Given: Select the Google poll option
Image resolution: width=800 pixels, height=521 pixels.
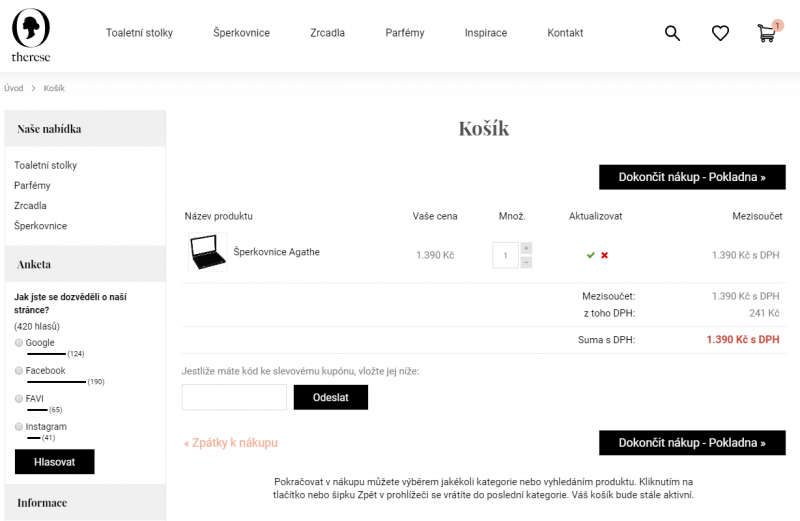Looking at the screenshot, I should click(x=19, y=343).
